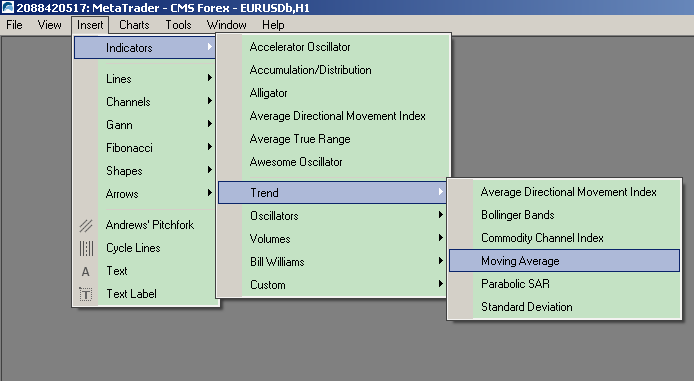694x381 pixels.
Task: Expand the Channels submenu
Action: (145, 102)
